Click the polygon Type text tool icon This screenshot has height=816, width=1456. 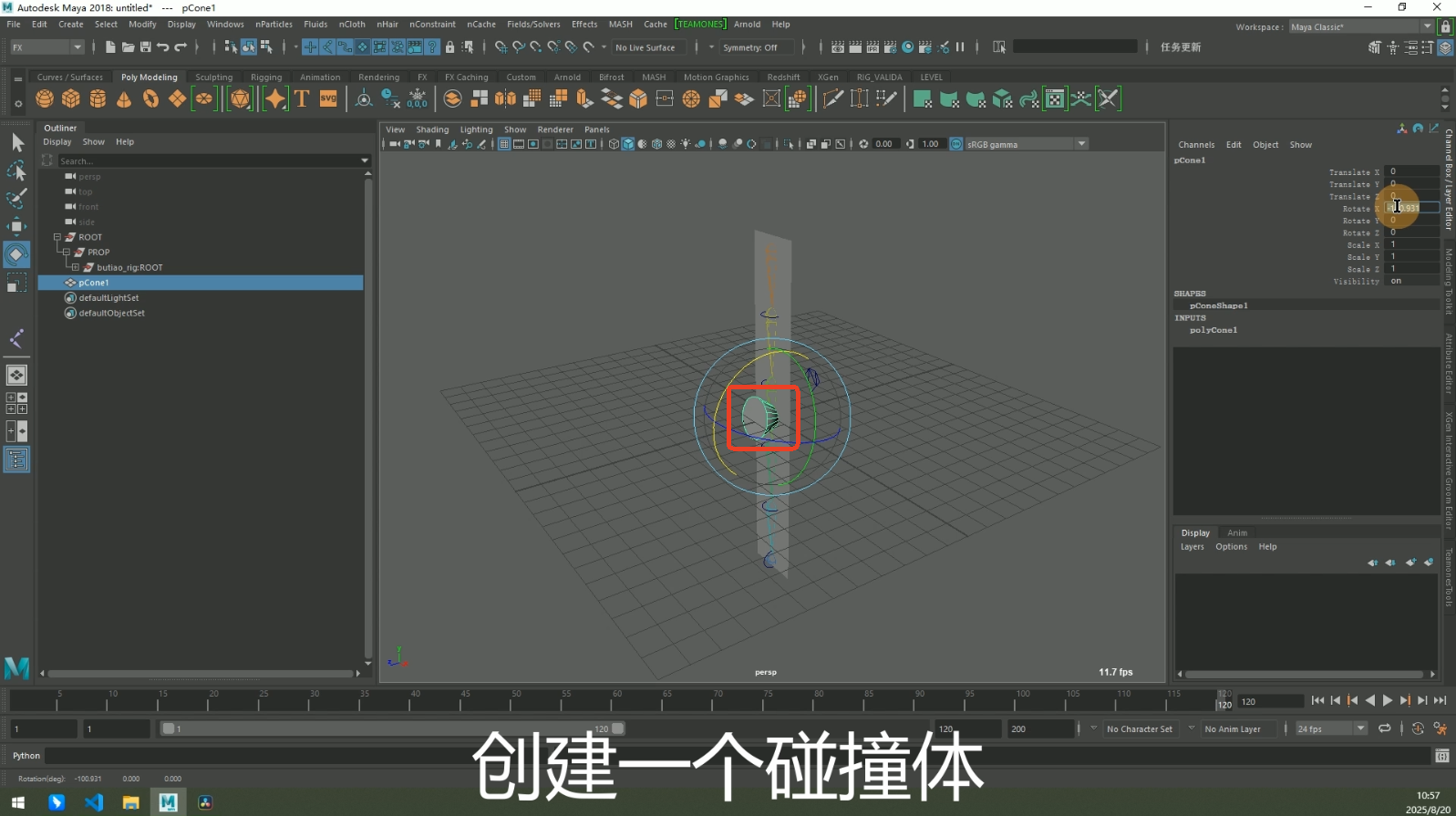[302, 98]
